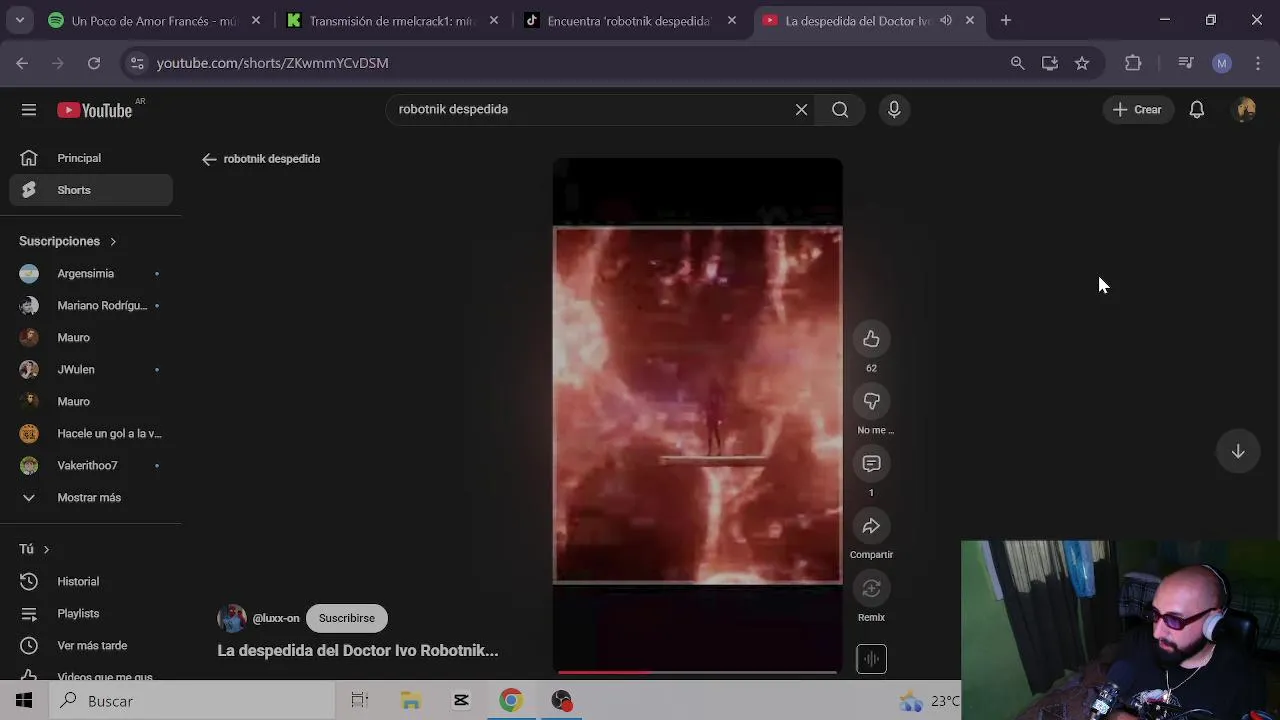Image resolution: width=1280 pixels, height=720 pixels.
Task: Open the Crear menu
Action: 1137,110
